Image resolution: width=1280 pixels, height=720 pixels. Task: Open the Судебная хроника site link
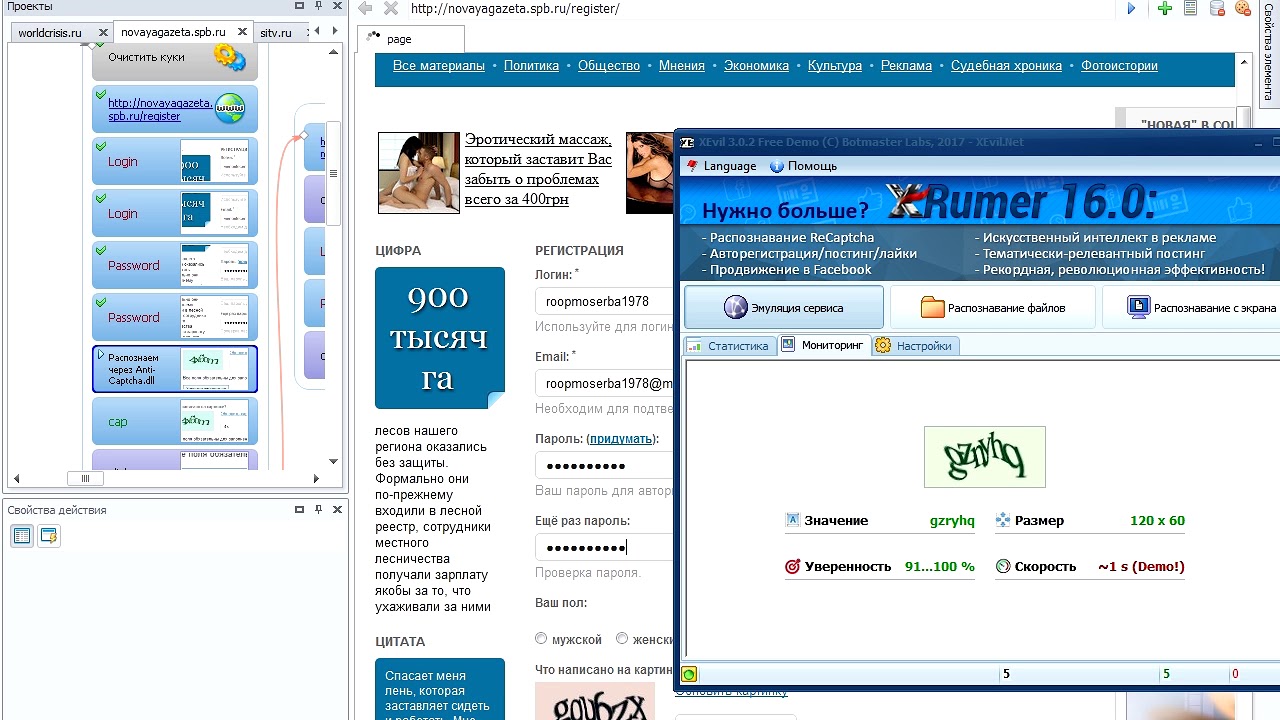[x=1006, y=66]
